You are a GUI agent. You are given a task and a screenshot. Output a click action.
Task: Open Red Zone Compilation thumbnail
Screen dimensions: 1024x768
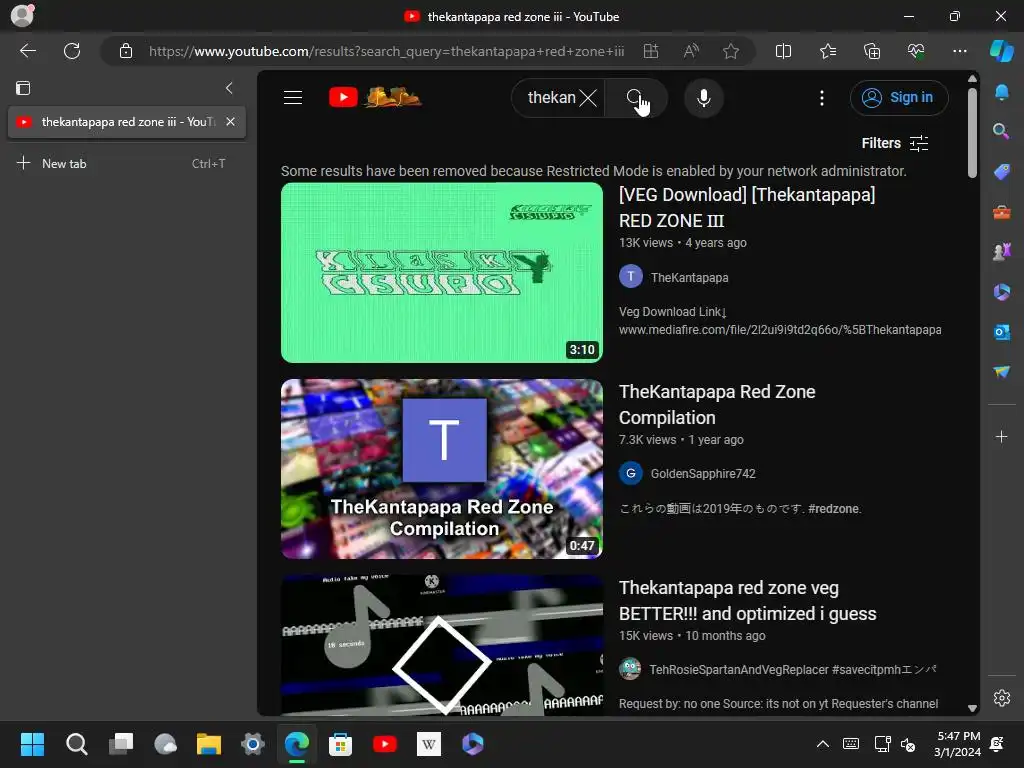(441, 469)
